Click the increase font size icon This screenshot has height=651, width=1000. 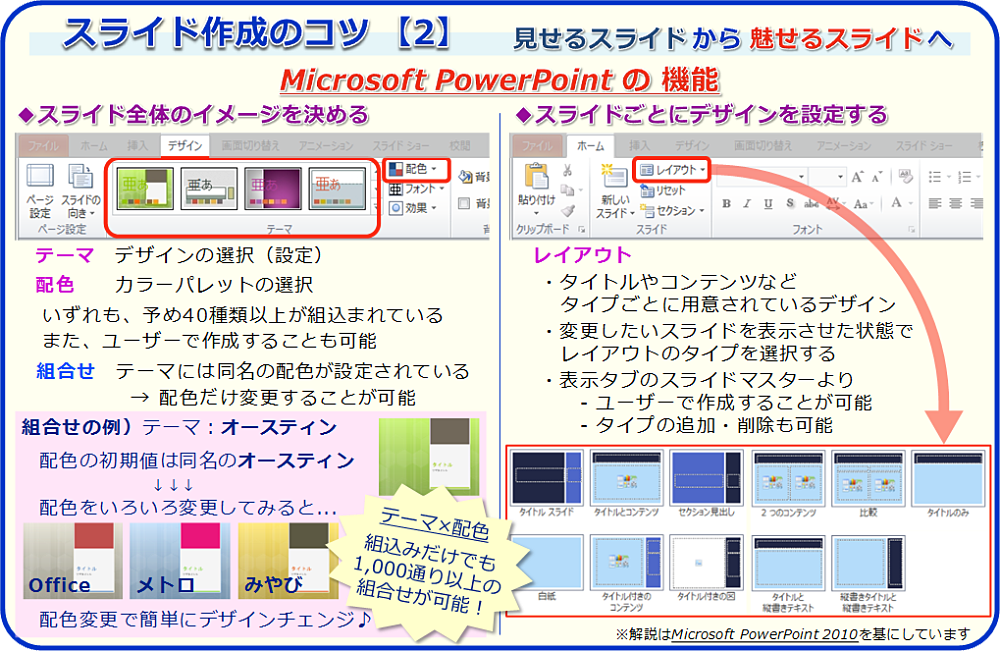[x=857, y=177]
